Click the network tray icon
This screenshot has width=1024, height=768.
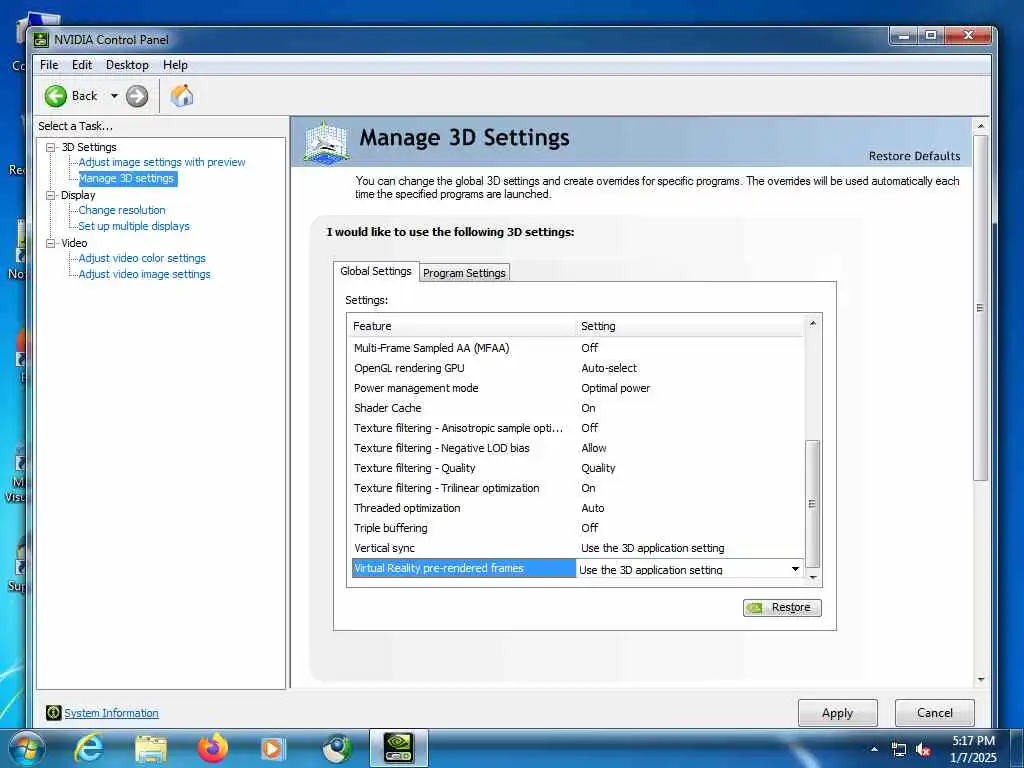pos(899,750)
